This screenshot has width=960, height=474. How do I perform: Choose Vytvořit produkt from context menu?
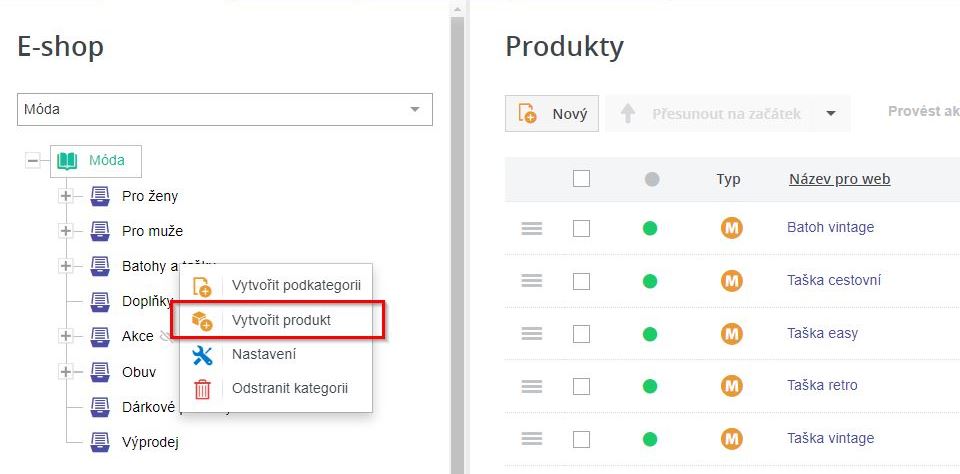[x=281, y=321]
